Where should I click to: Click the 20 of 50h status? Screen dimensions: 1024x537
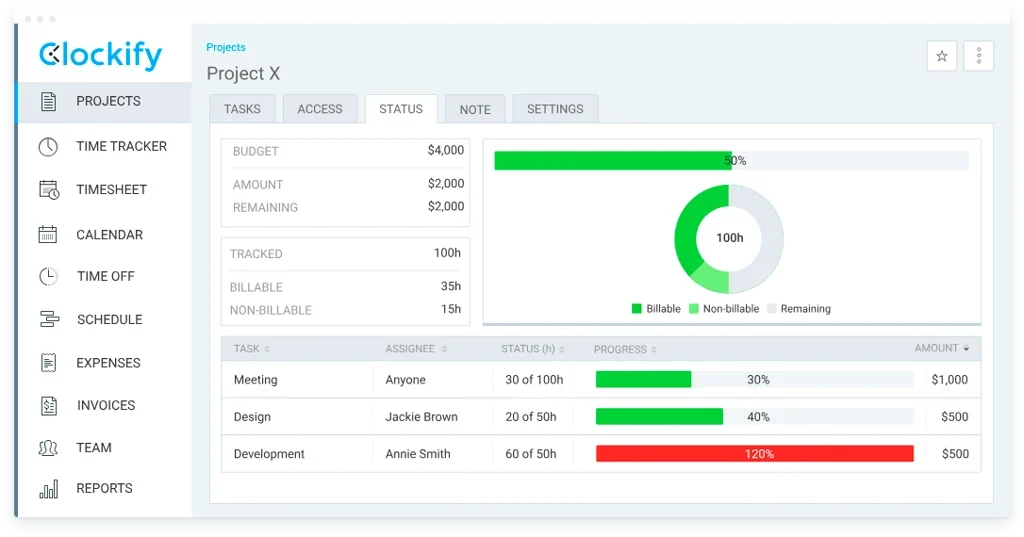pyautogui.click(x=531, y=417)
